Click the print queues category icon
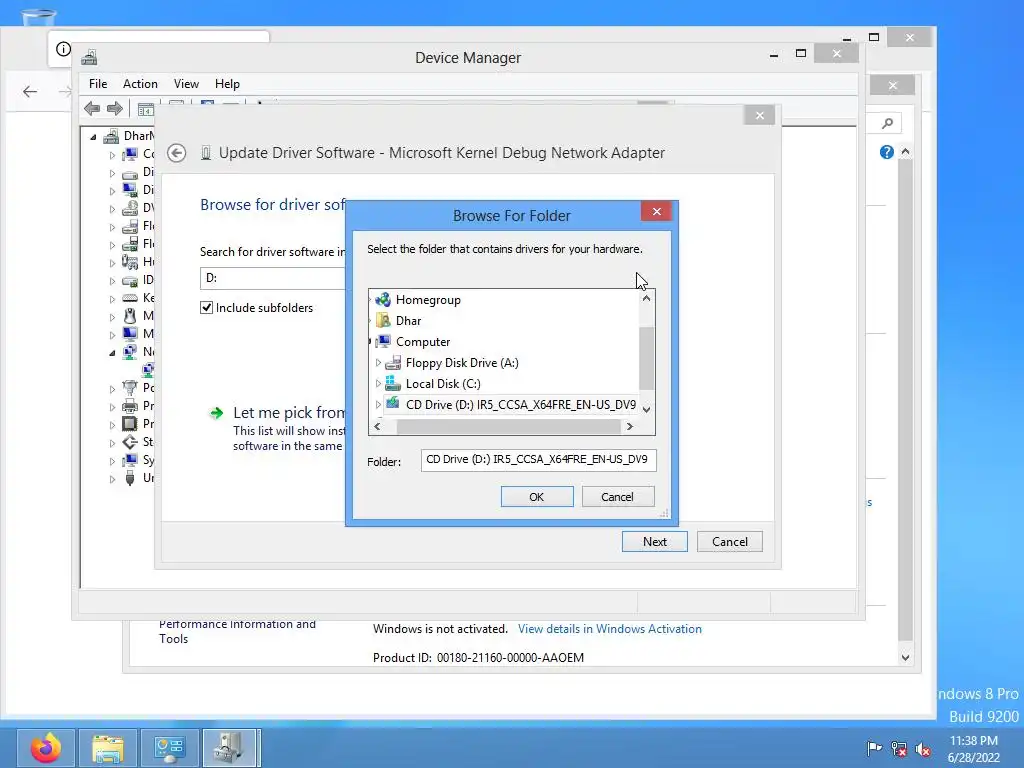 coord(130,406)
